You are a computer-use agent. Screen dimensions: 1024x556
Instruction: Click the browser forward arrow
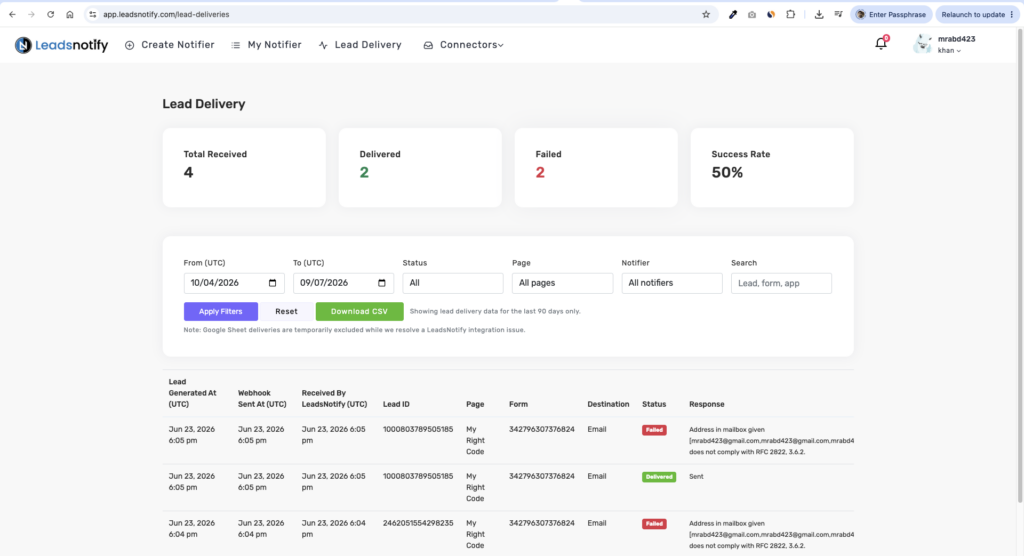[x=31, y=14]
